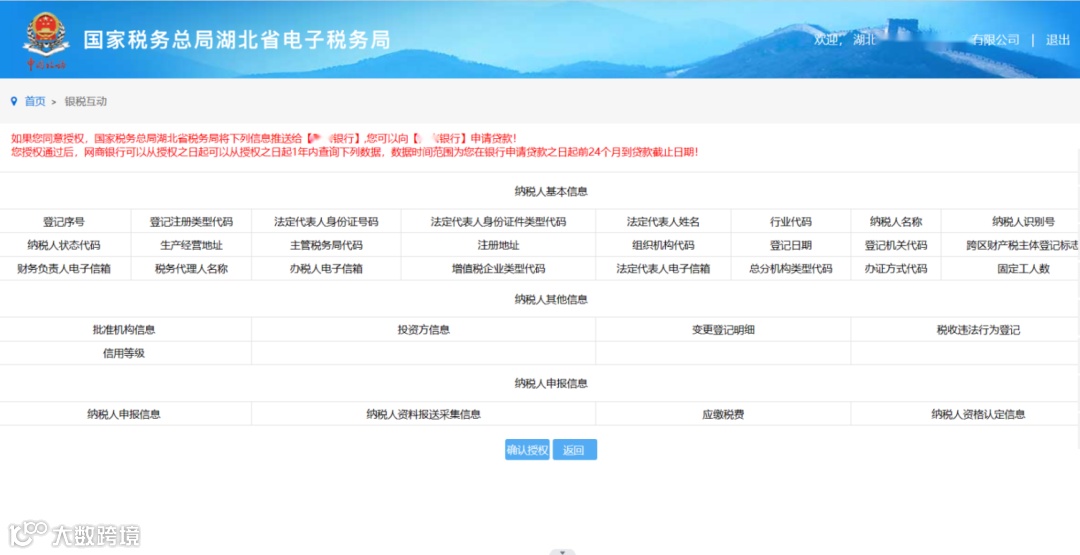Go to 首页 breadcrumb link
Screen dimensions: 1080x555
point(35,101)
